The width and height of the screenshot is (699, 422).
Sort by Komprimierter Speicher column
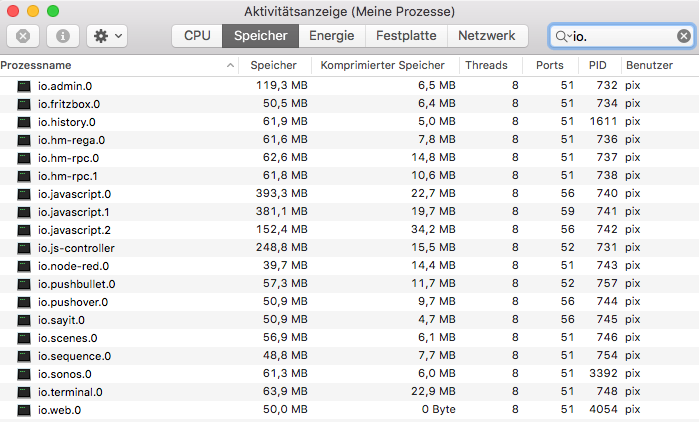383,65
